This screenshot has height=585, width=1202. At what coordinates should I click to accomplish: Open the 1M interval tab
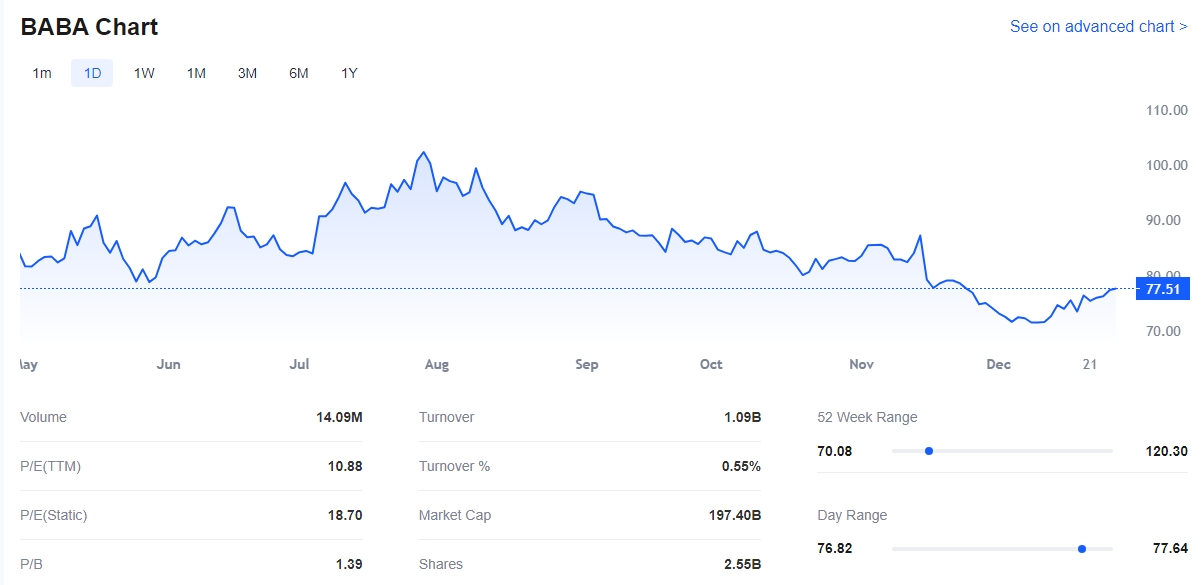click(196, 73)
